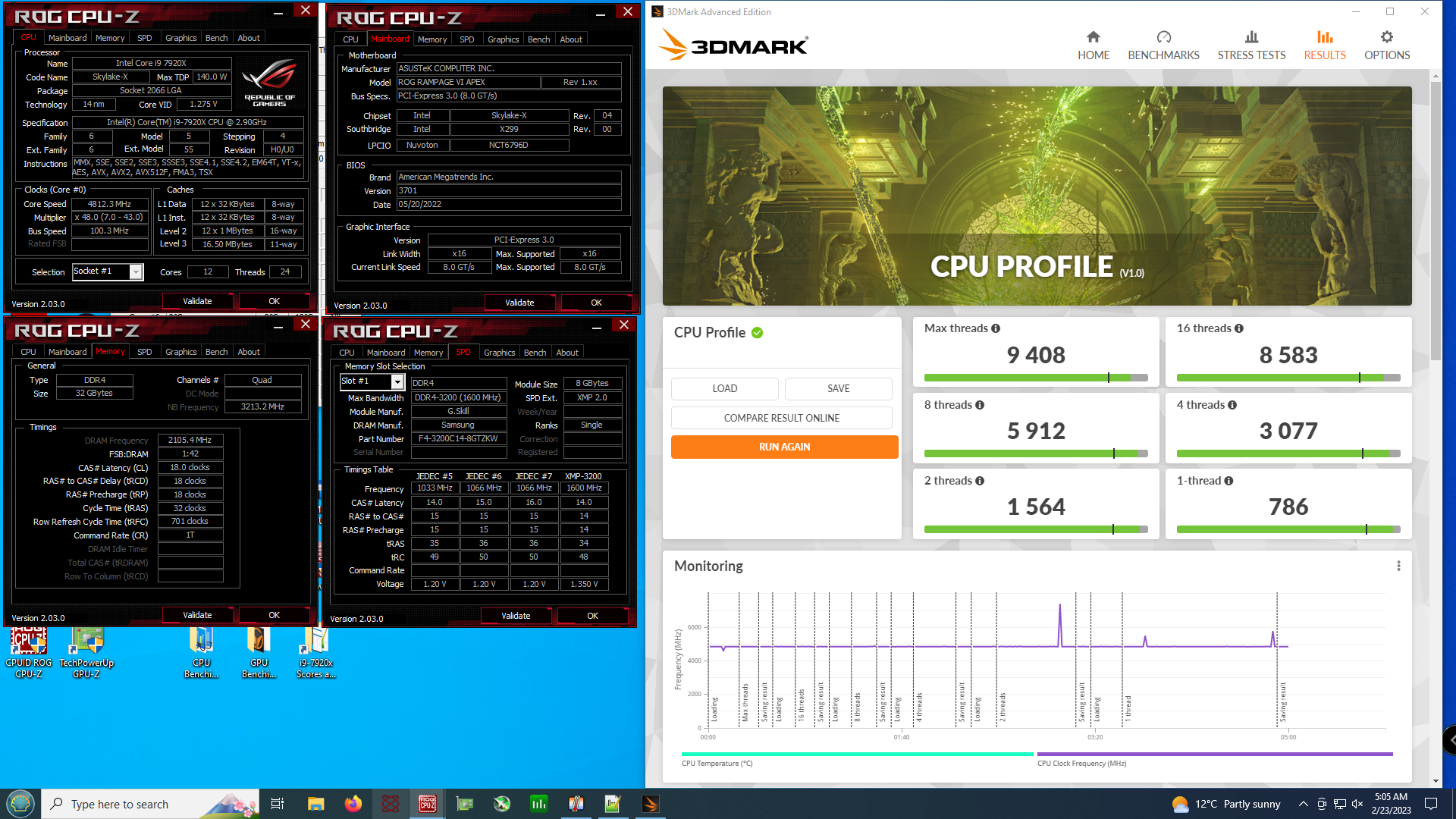The width and height of the screenshot is (1456, 819).
Task: Click Validate in the Memory CPU-Z window
Action: point(197,615)
